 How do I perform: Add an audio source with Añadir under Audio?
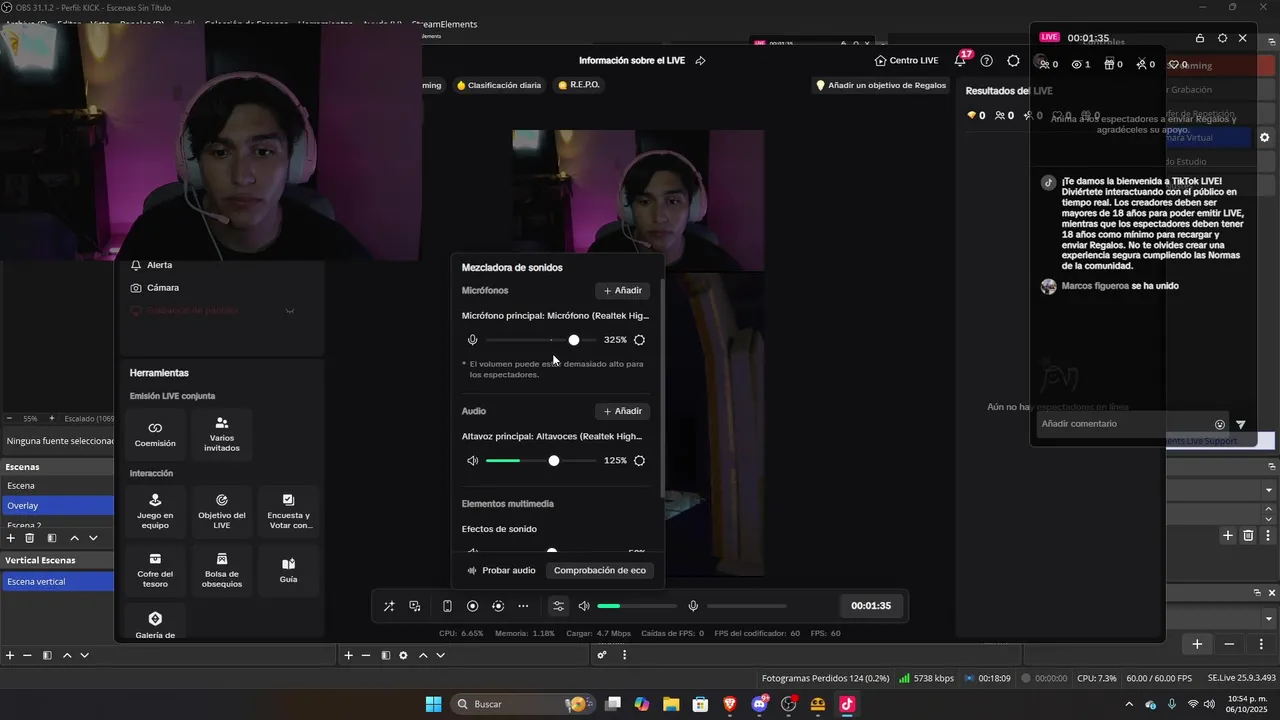[x=622, y=411]
